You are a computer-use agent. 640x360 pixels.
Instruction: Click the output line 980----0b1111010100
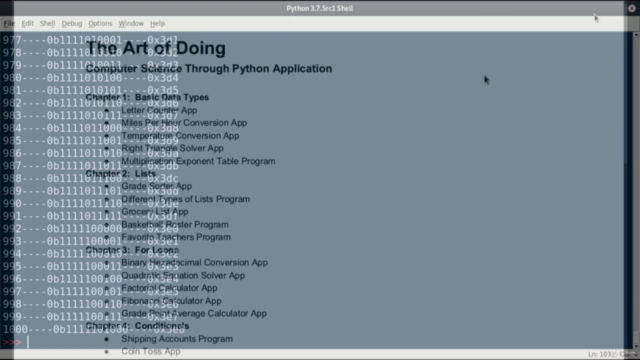pyautogui.click(x=91, y=78)
